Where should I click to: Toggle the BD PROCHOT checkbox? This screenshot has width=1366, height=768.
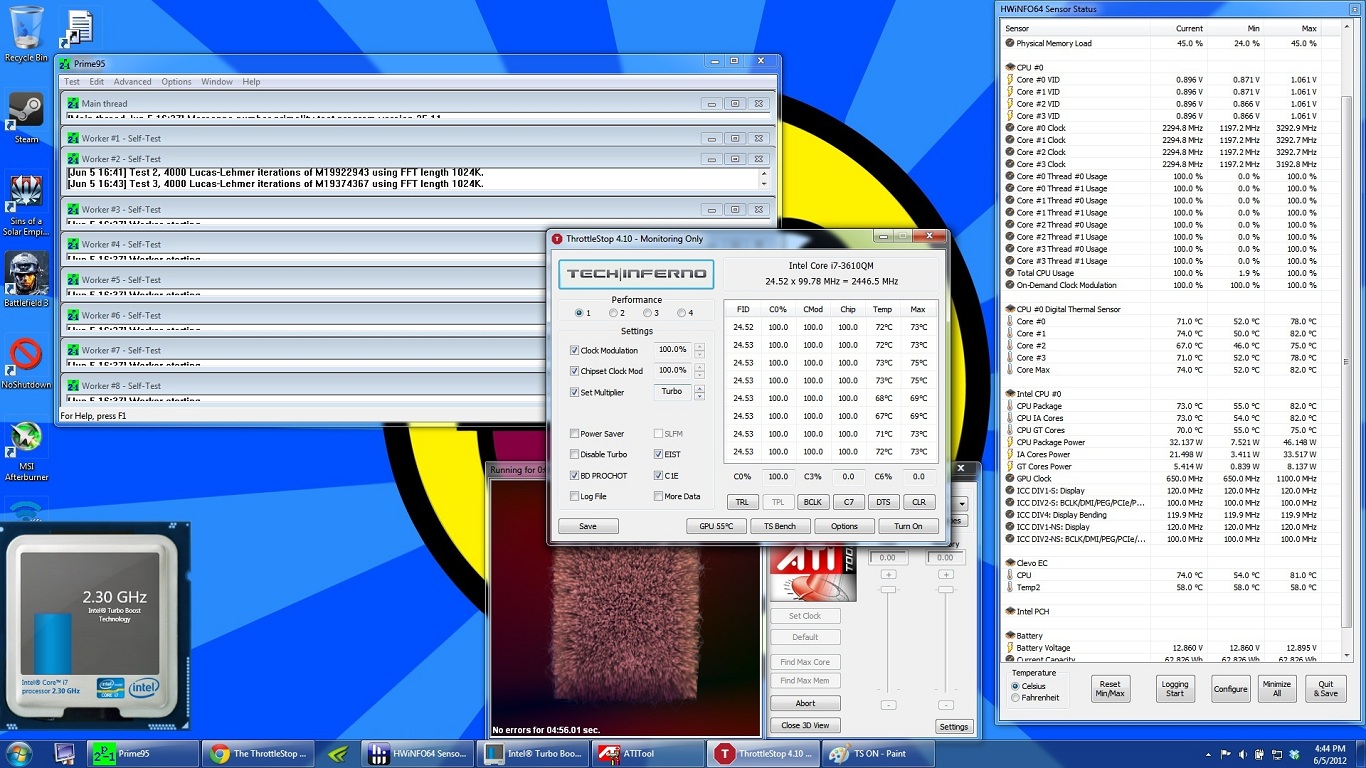pyautogui.click(x=575, y=475)
